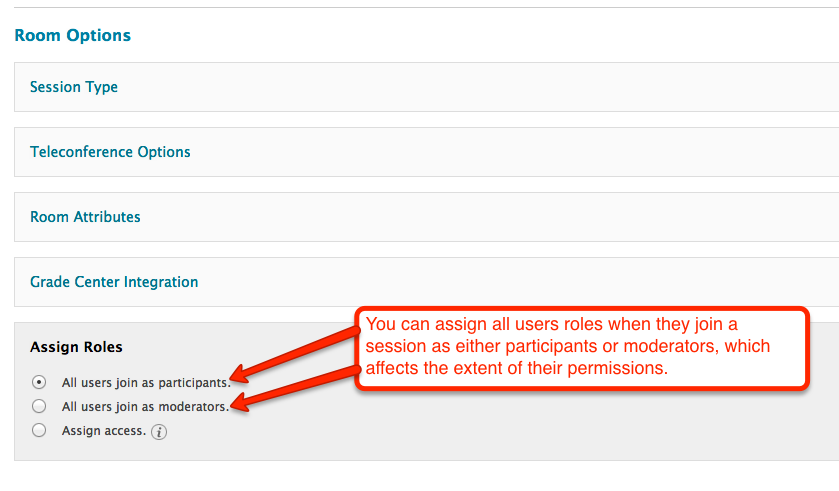
Task: Open the Assign access info icon
Action: [159, 432]
